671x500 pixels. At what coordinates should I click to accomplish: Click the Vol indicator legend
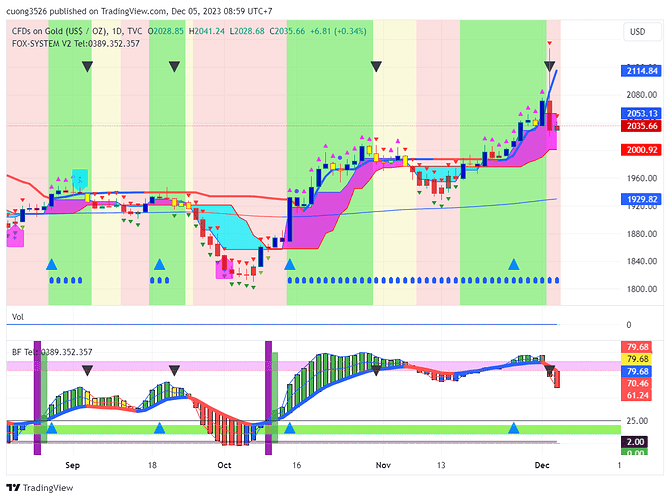point(18,317)
